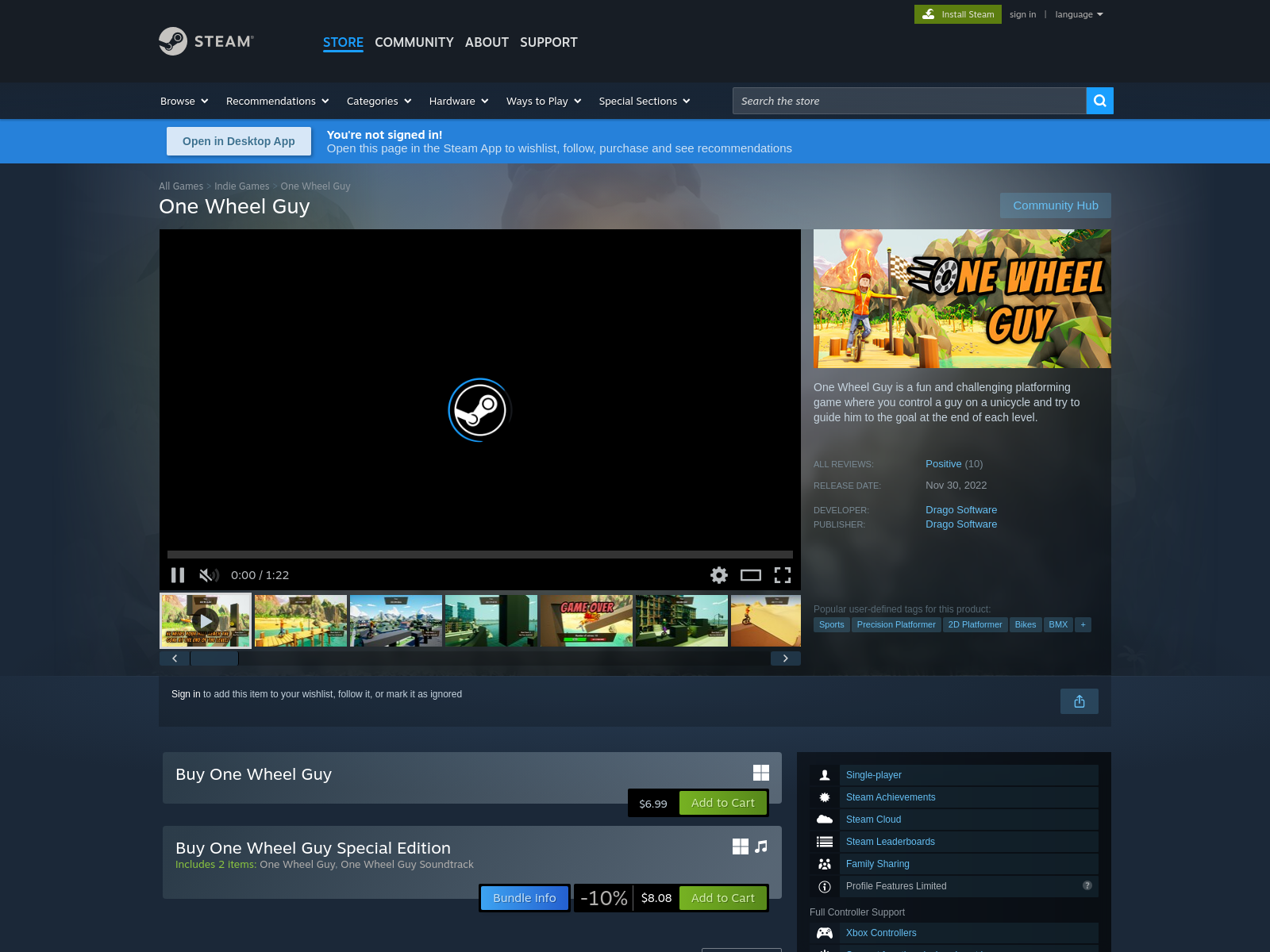1270x952 pixels.
Task: Enter fullscreen video mode
Action: tap(783, 575)
